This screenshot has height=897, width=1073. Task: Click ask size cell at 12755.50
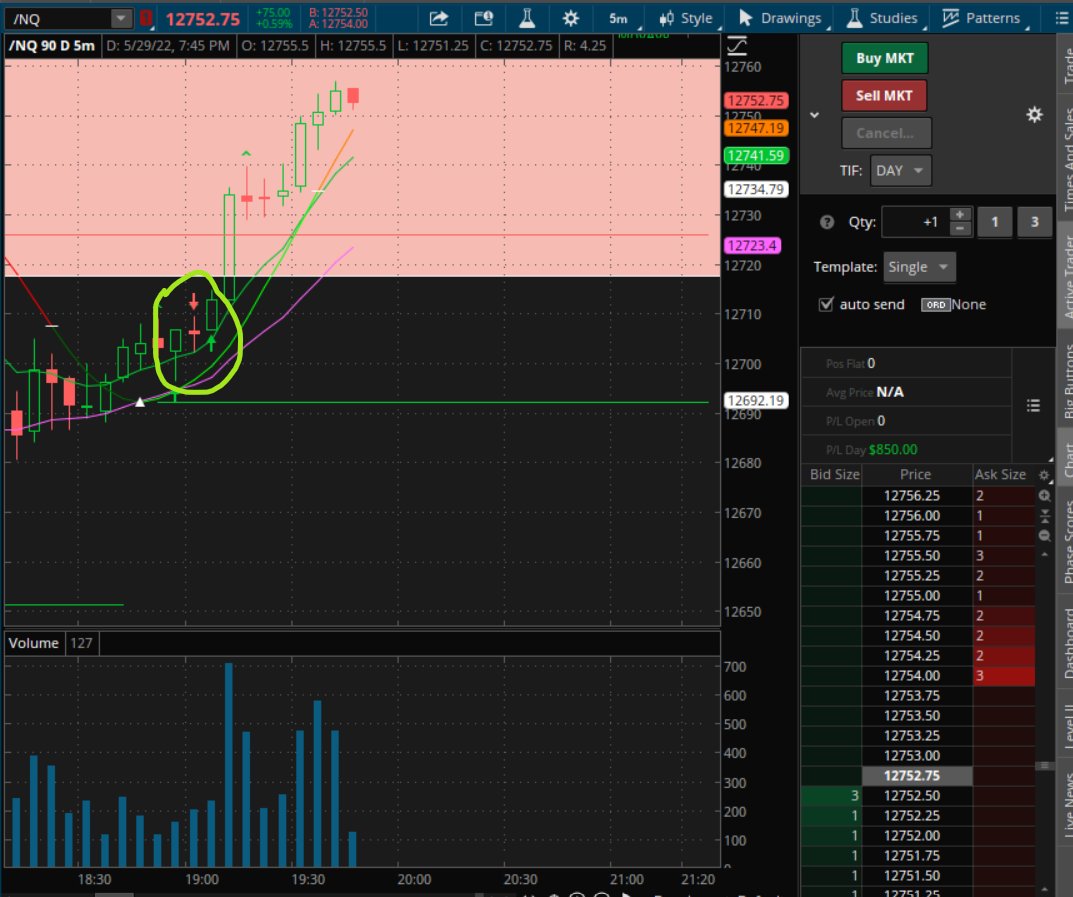click(x=1004, y=556)
